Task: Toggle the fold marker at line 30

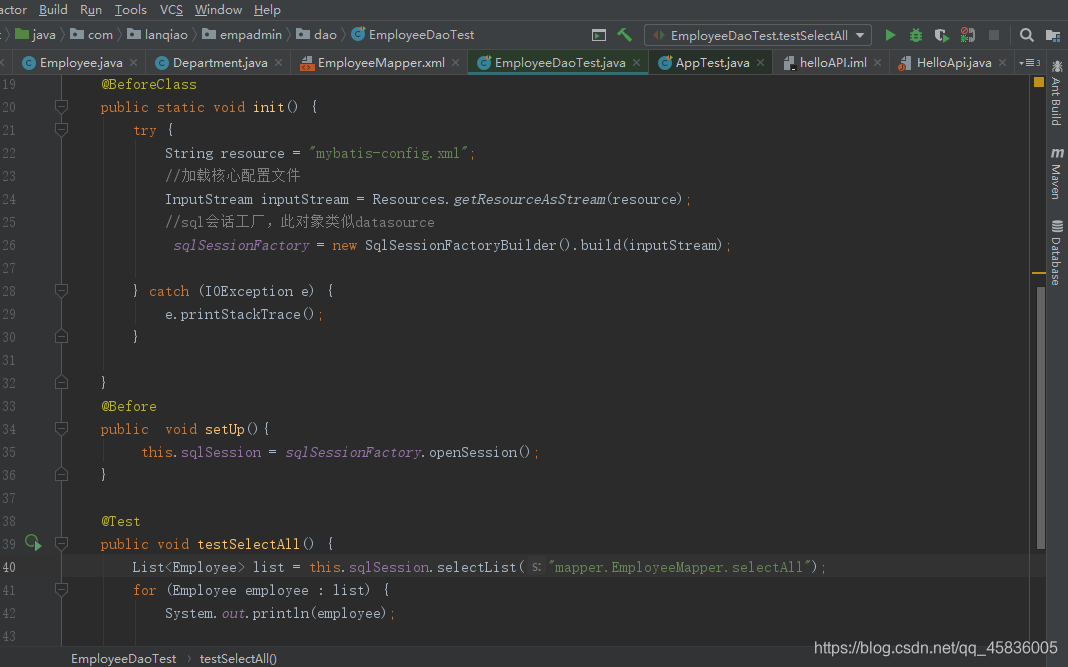Action: click(x=61, y=337)
